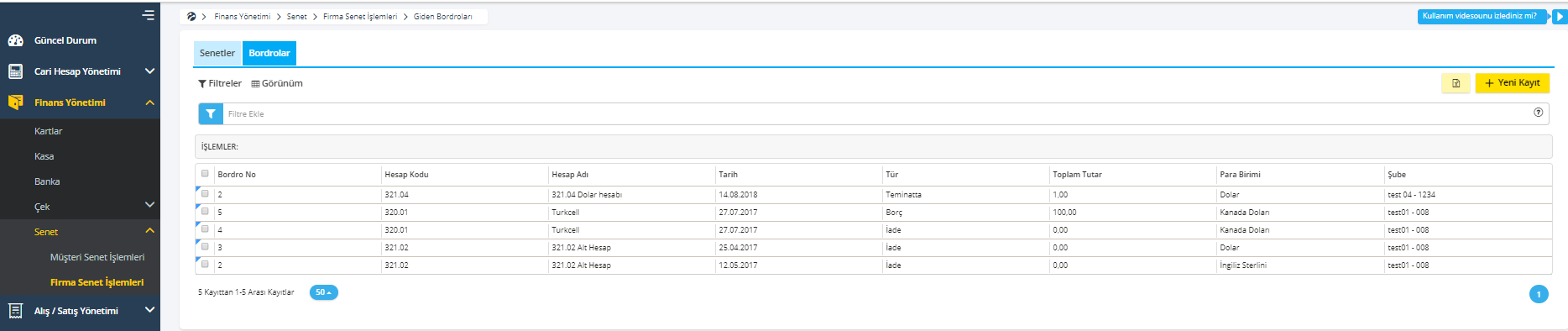Sort by Toplam Tutar column header
The width and height of the screenshot is (1568, 331).
[1077, 175]
